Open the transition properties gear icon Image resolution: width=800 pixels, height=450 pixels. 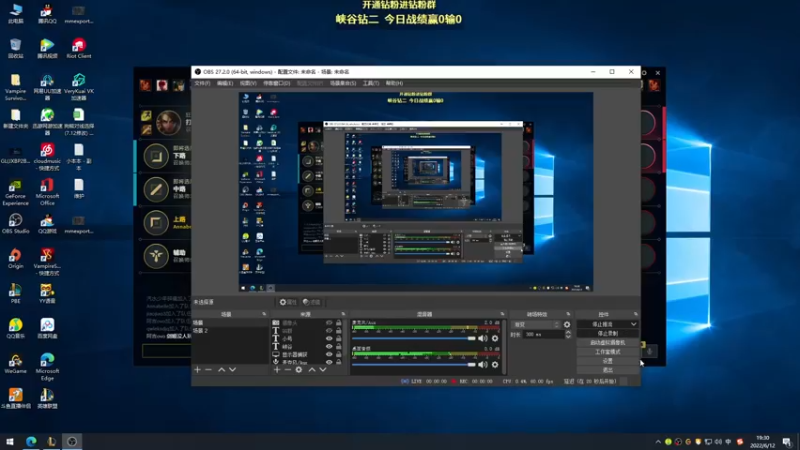567,324
